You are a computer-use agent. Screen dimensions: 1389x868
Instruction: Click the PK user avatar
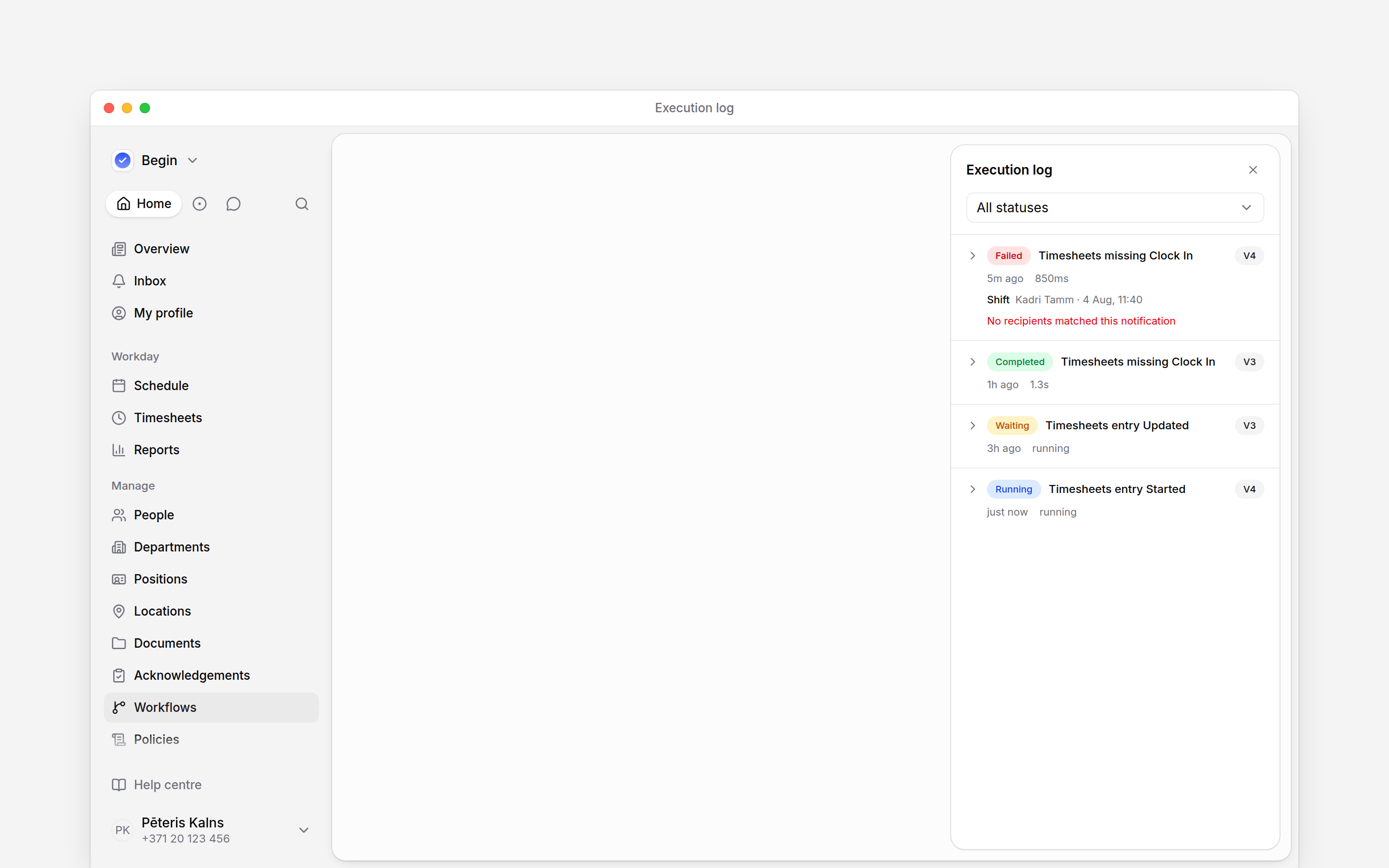(122, 830)
